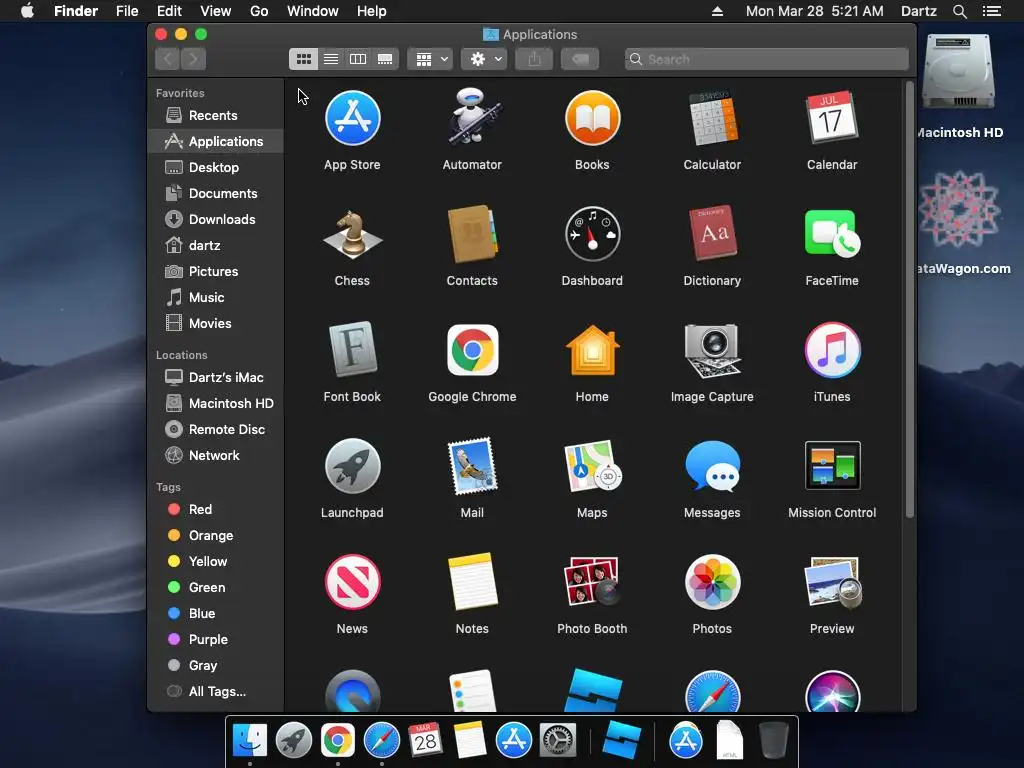
Task: Click the Edit Tags toolbar button
Action: tap(580, 59)
